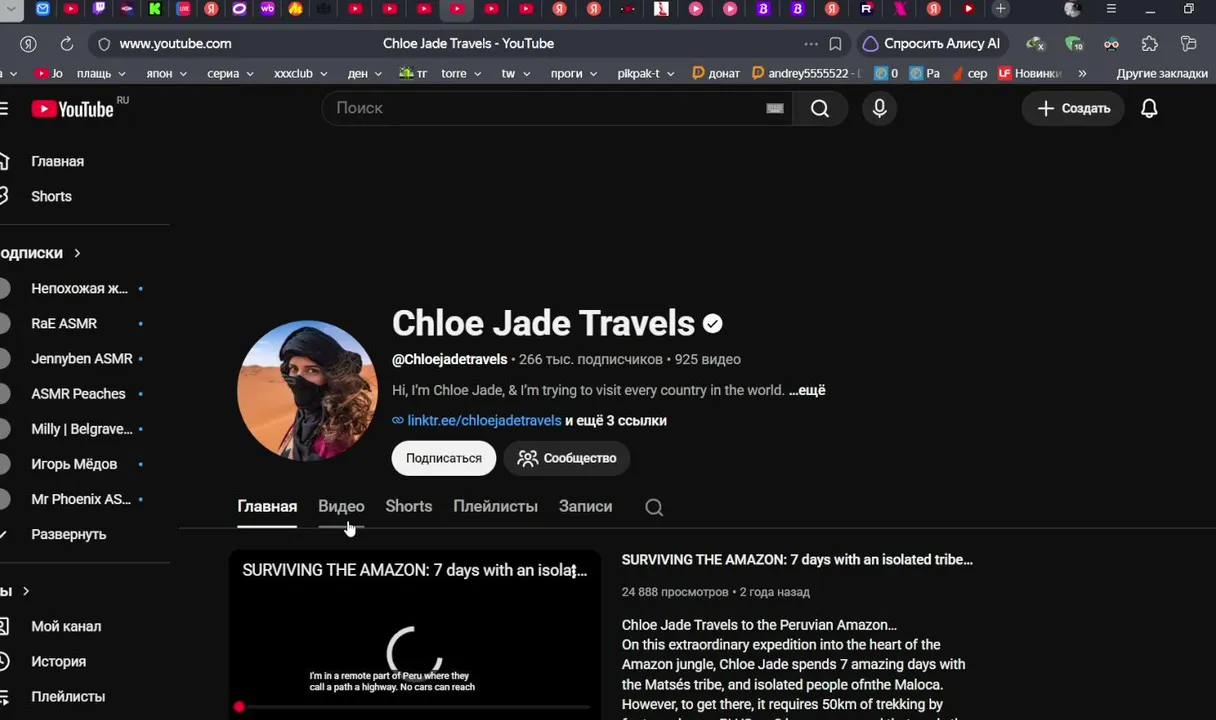Open the YouTube home logo
The width and height of the screenshot is (1216, 720).
[73, 109]
